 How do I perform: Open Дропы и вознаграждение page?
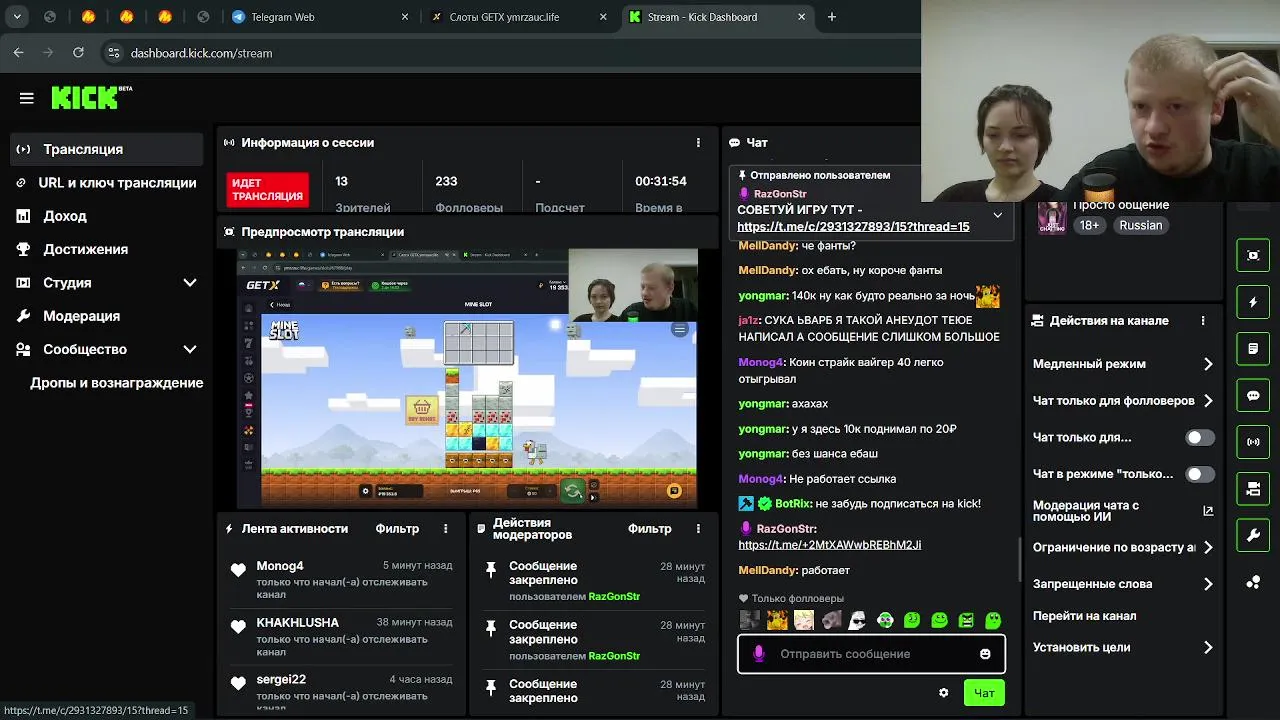point(116,383)
